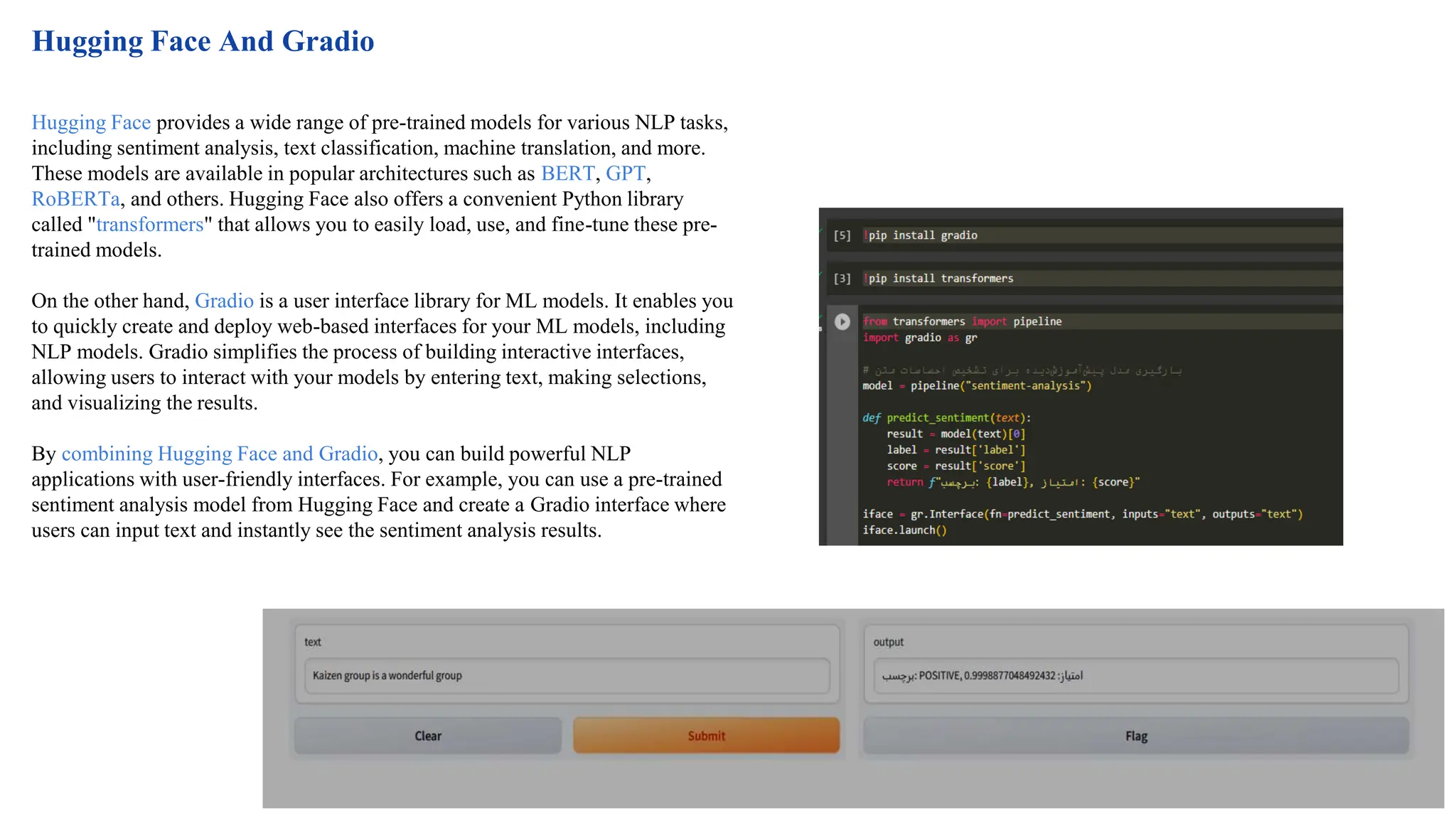Click the result = model(text)[0] line
Screen dimensions: 1456x819
(x=956, y=434)
